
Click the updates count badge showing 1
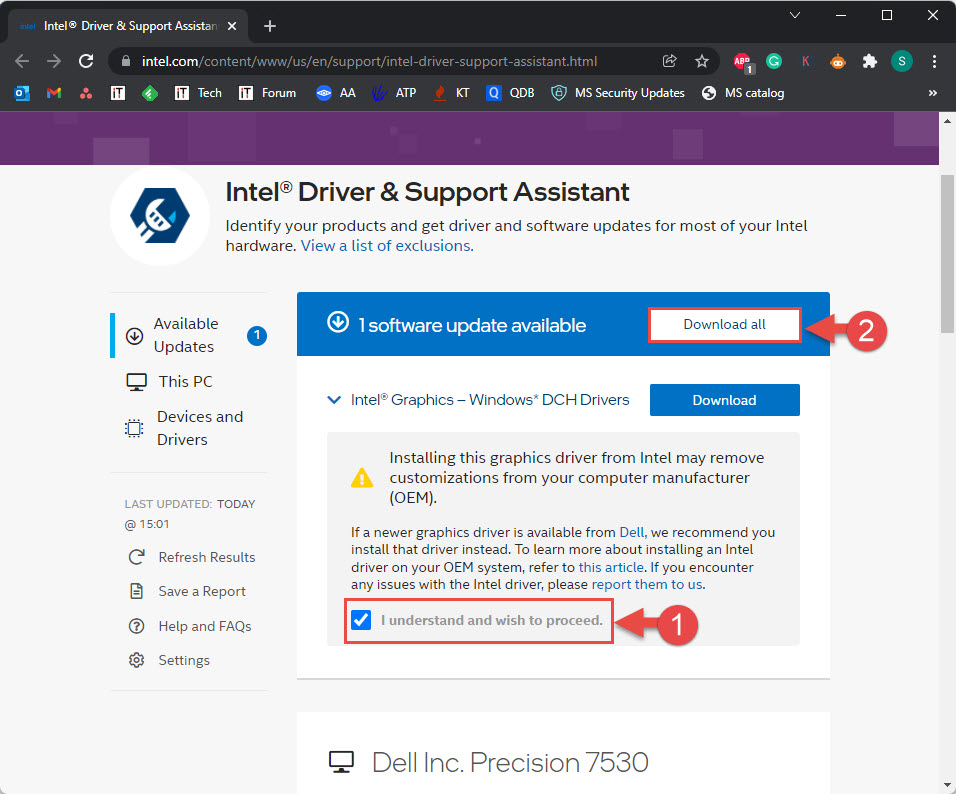tap(257, 335)
